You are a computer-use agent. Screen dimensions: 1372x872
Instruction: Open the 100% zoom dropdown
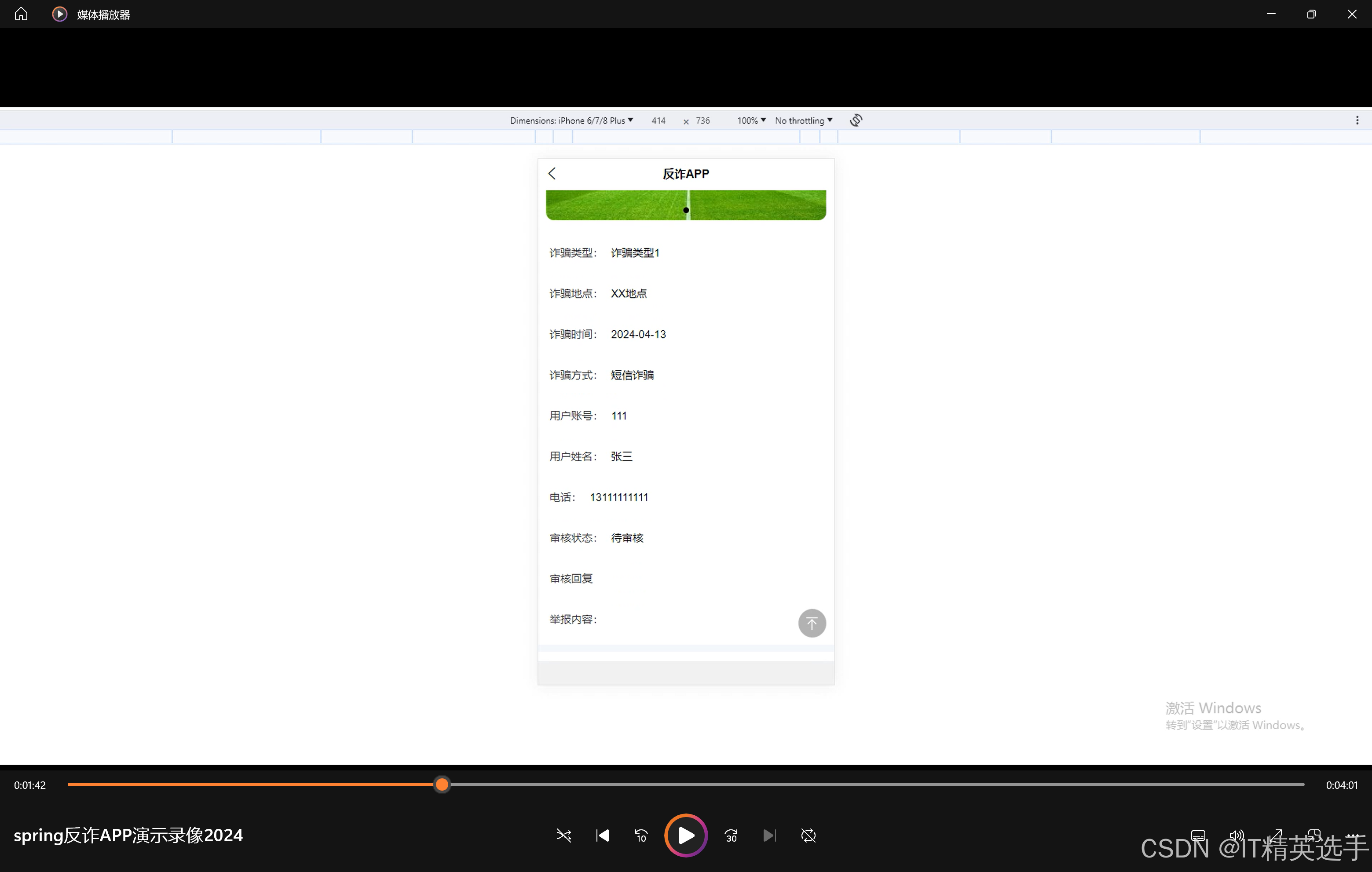point(751,121)
